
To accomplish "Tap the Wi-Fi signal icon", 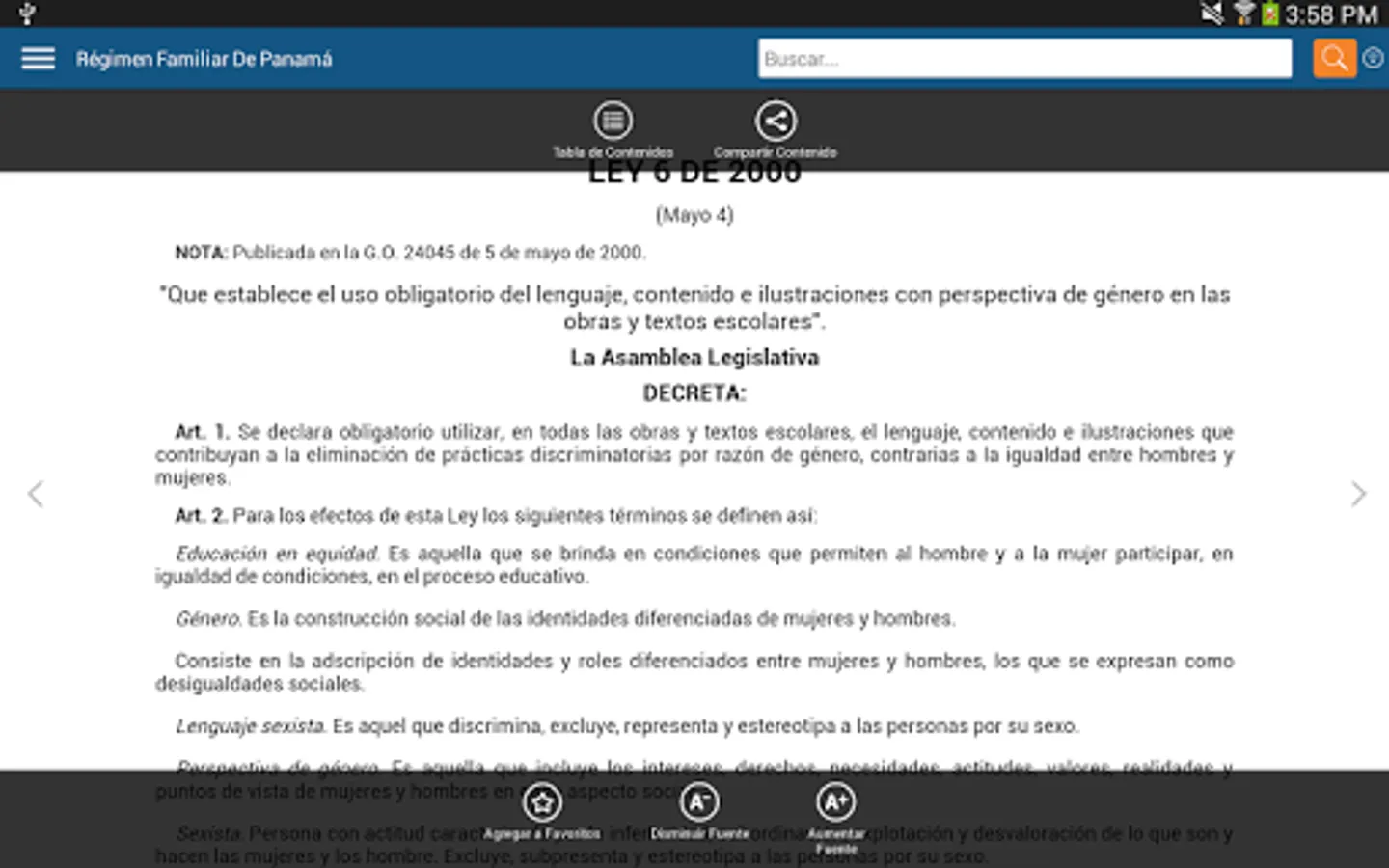I will coord(1244,14).
